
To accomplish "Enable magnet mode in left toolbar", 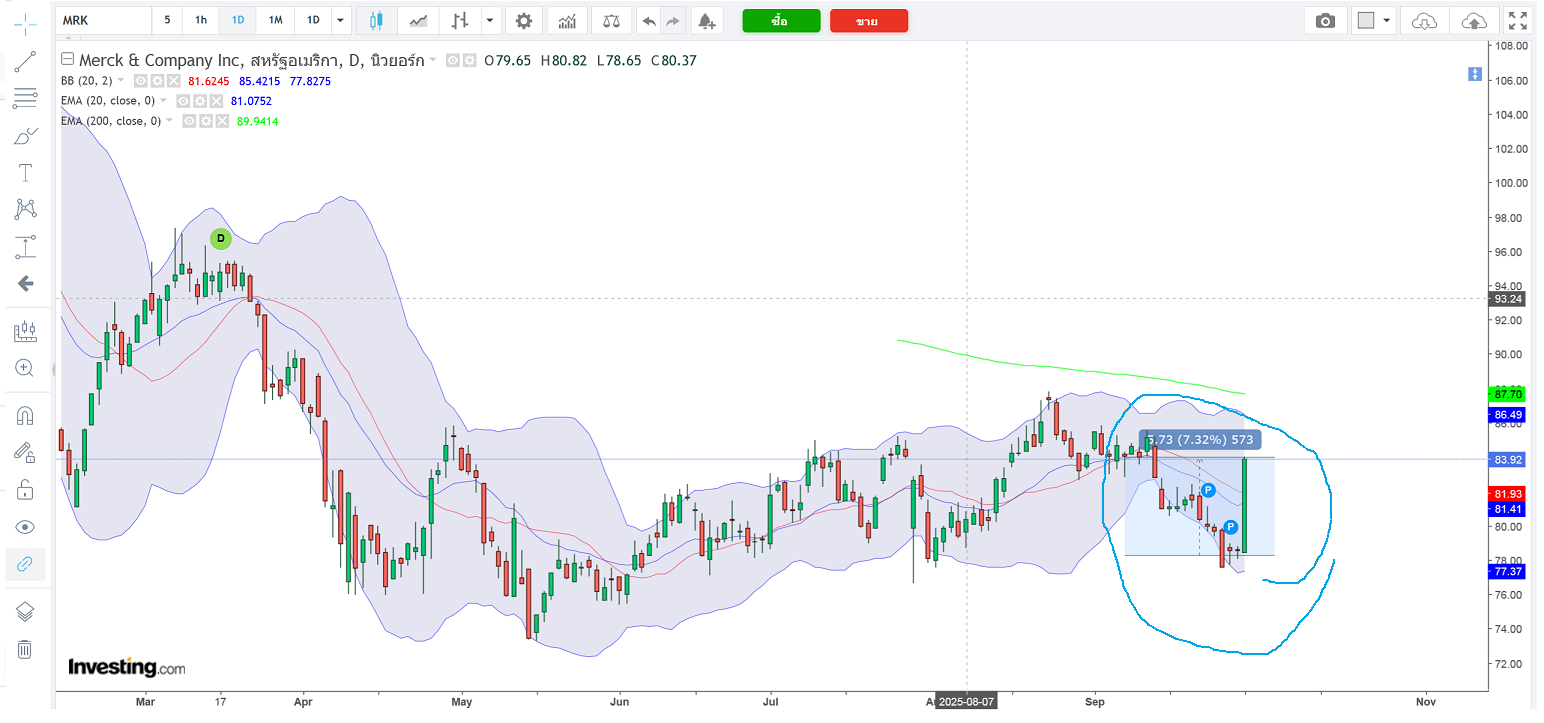I will [x=25, y=415].
